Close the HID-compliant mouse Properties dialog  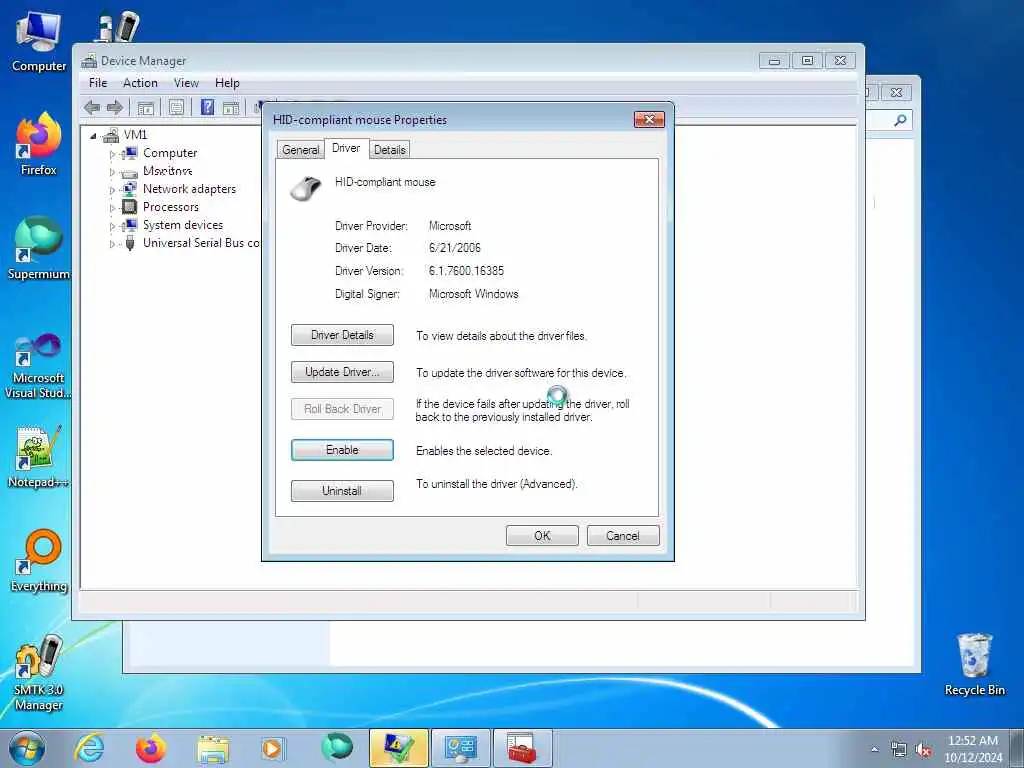click(x=649, y=120)
